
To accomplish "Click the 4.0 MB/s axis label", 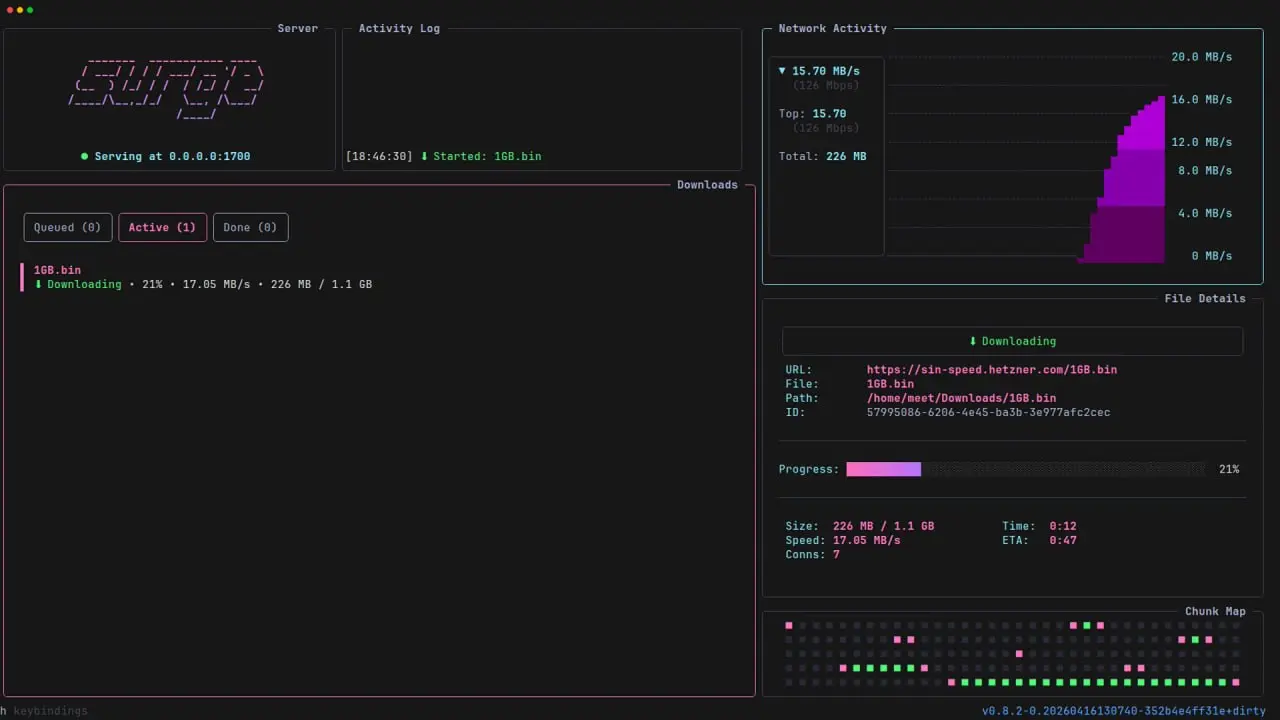I will (x=1204, y=213).
